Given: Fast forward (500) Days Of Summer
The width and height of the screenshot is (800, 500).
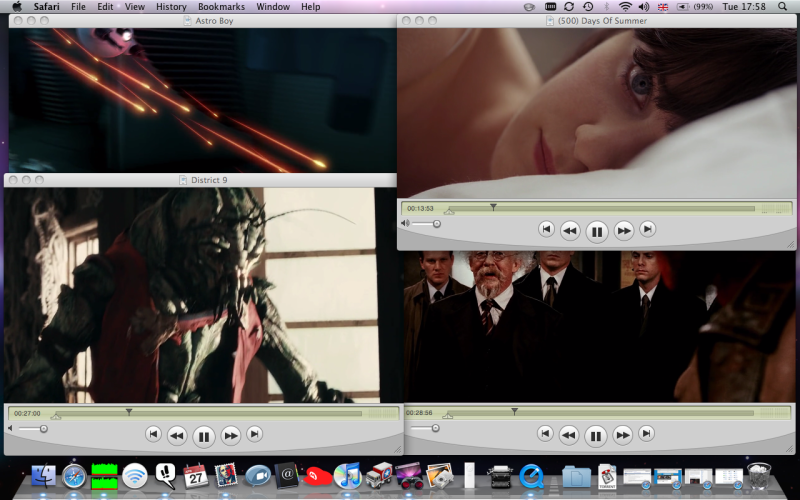Looking at the screenshot, I should point(623,231).
